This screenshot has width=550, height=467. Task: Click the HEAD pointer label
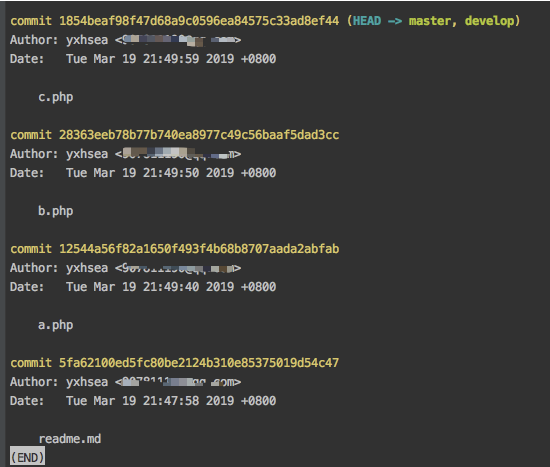[367, 21]
